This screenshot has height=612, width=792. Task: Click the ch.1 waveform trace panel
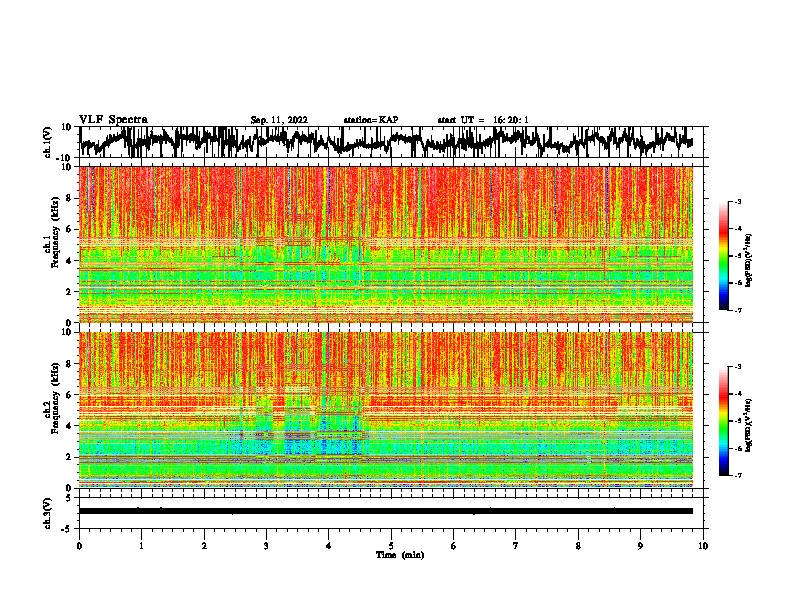click(391, 142)
